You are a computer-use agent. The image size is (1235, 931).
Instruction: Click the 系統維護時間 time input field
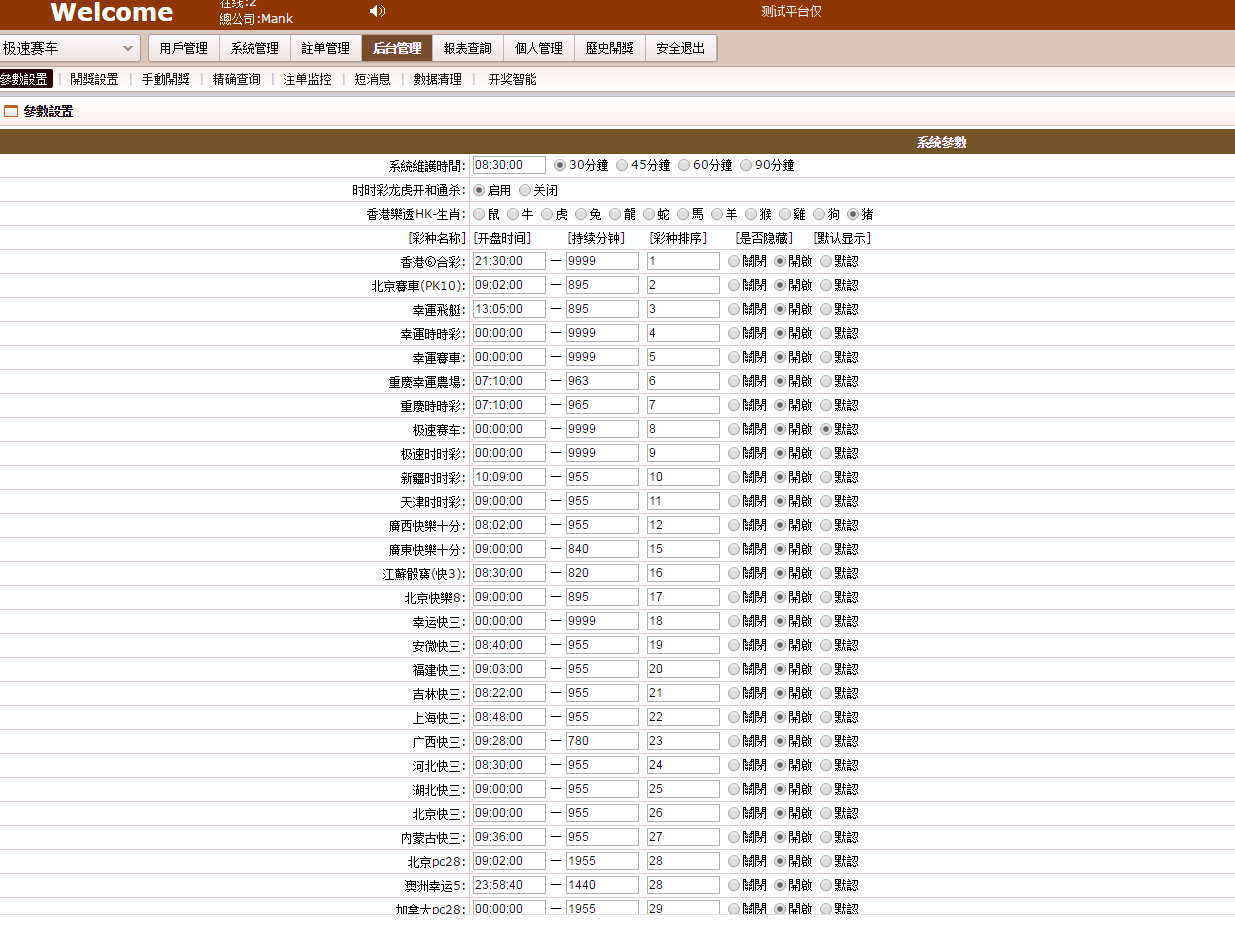click(509, 166)
